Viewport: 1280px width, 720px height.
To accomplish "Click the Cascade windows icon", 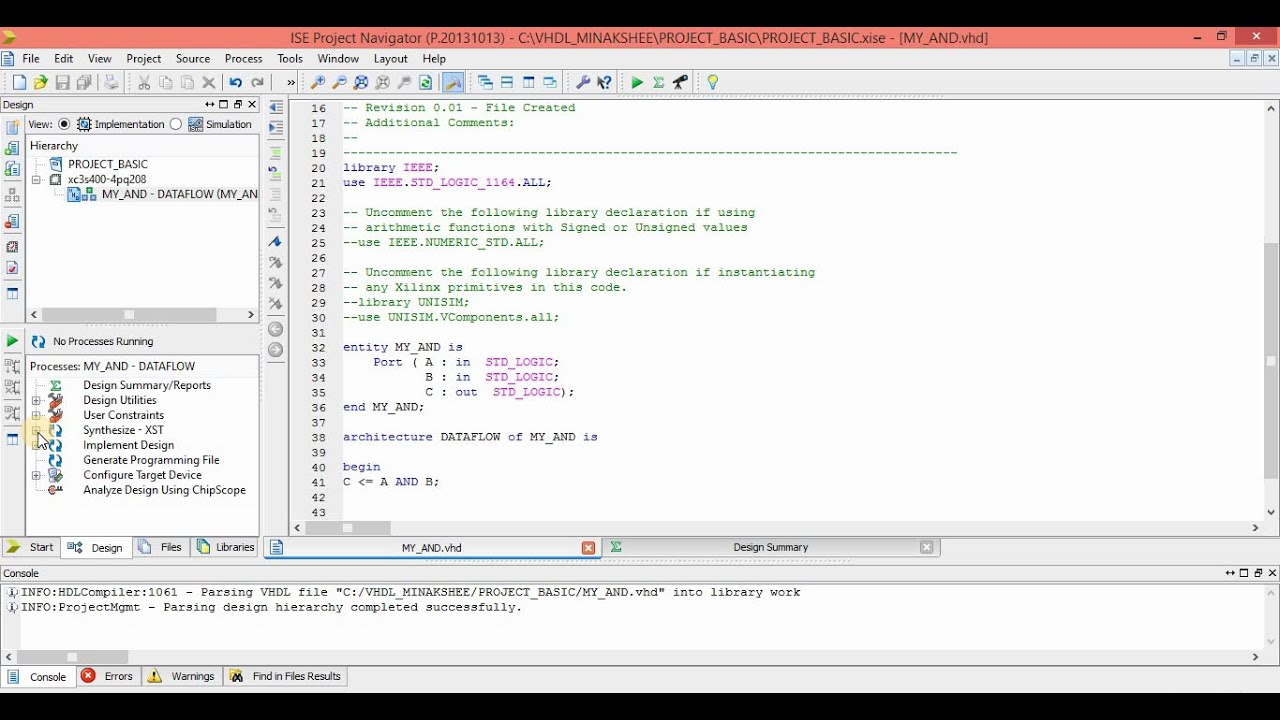I will click(485, 83).
